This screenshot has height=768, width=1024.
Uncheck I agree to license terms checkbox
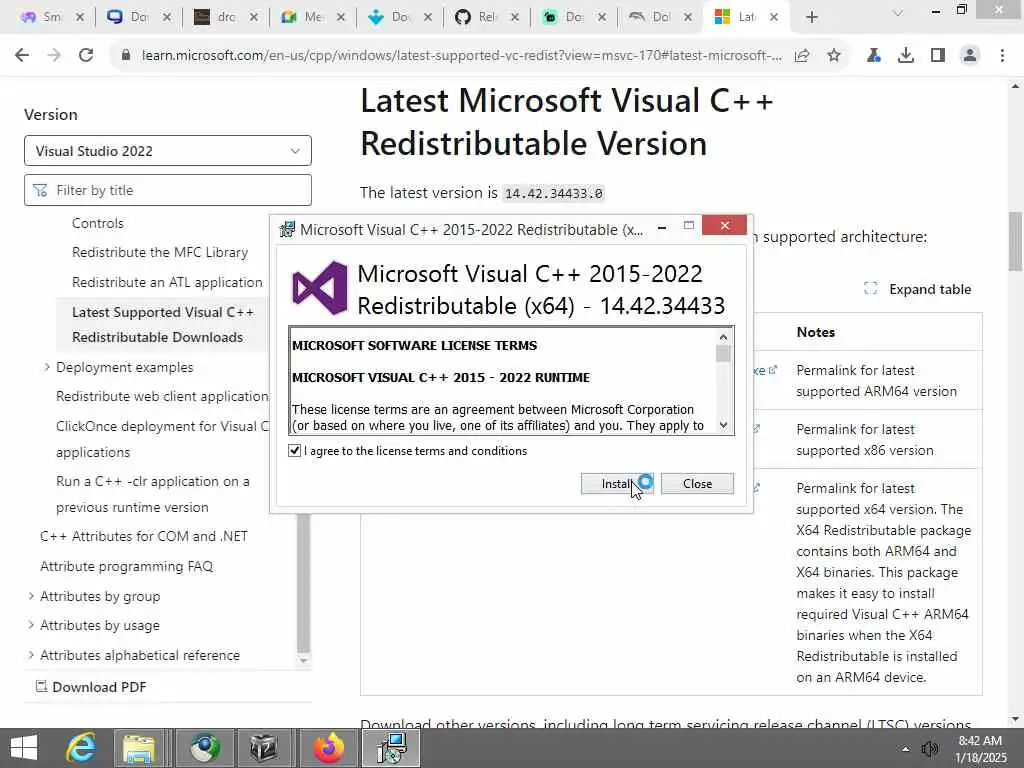(x=295, y=451)
